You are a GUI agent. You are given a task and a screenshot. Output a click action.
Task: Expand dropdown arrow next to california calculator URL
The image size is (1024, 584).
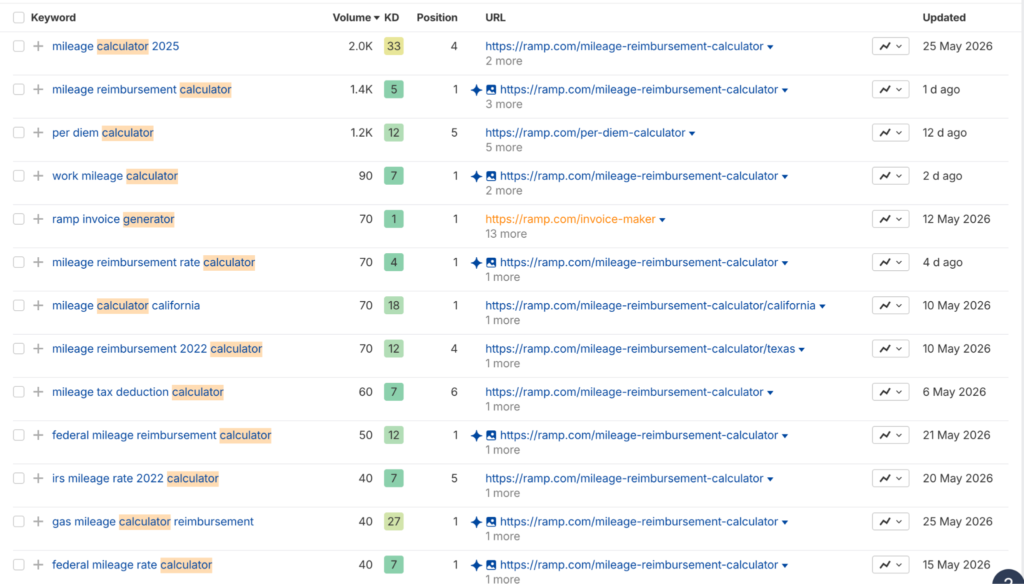[822, 306]
